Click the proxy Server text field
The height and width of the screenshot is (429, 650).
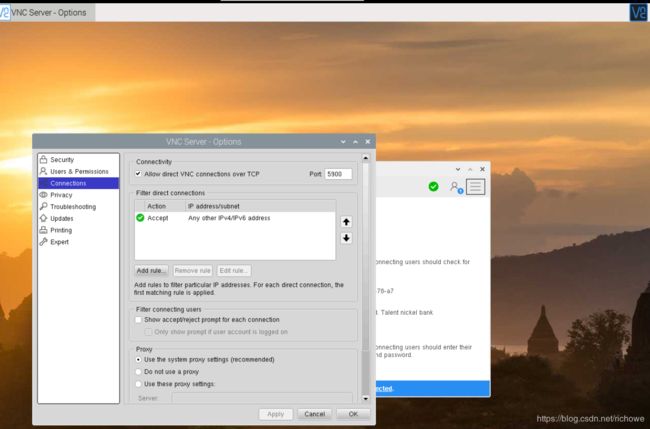[262, 398]
